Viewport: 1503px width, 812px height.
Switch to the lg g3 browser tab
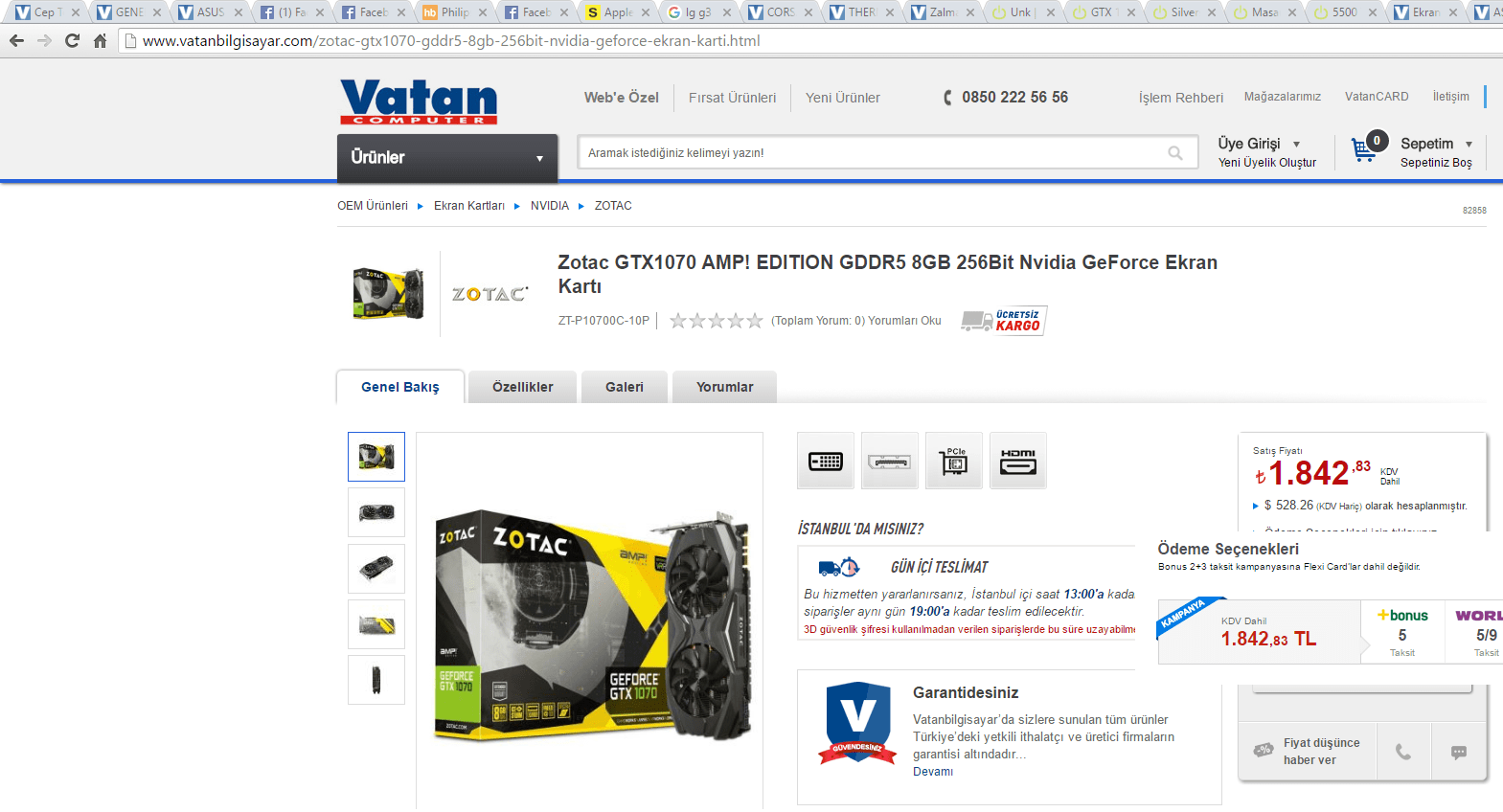[698, 12]
